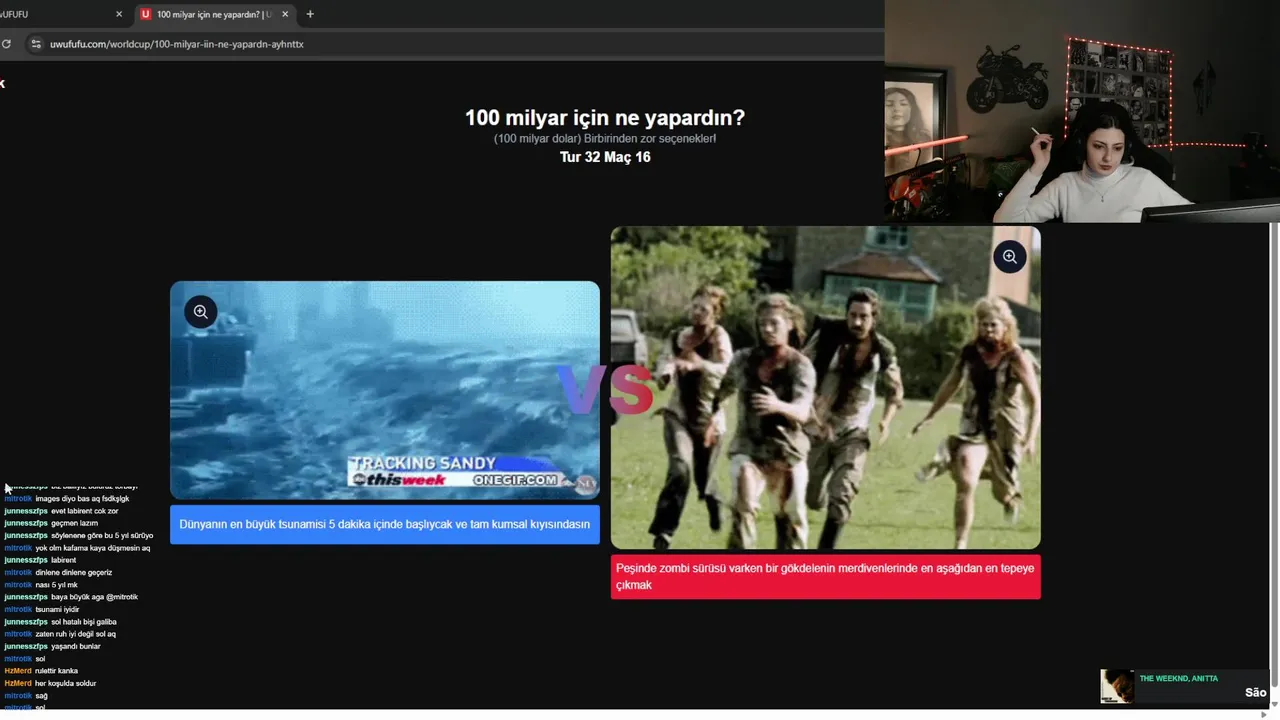Click chat message 'dinlene dinlene geçeriz'

point(74,572)
